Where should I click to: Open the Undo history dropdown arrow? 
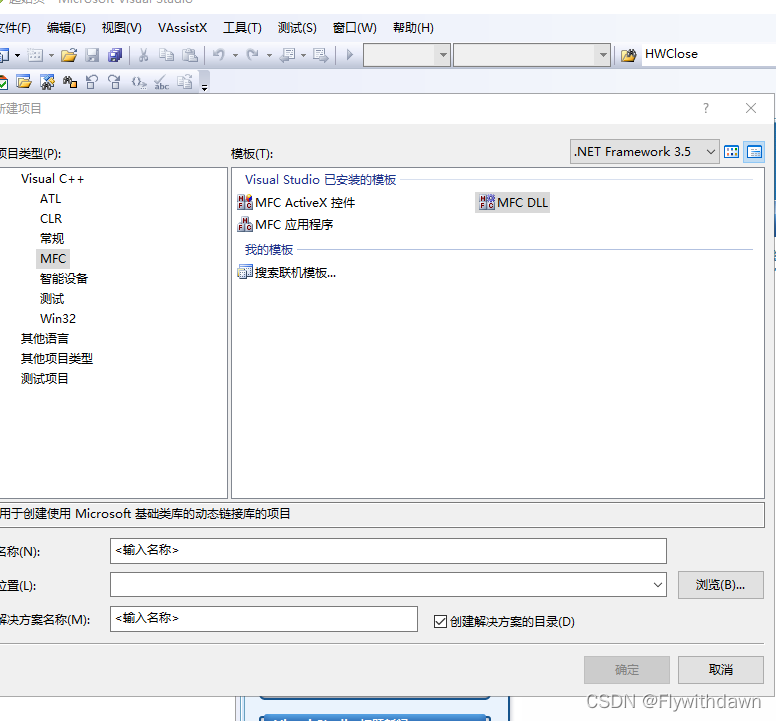(235, 55)
